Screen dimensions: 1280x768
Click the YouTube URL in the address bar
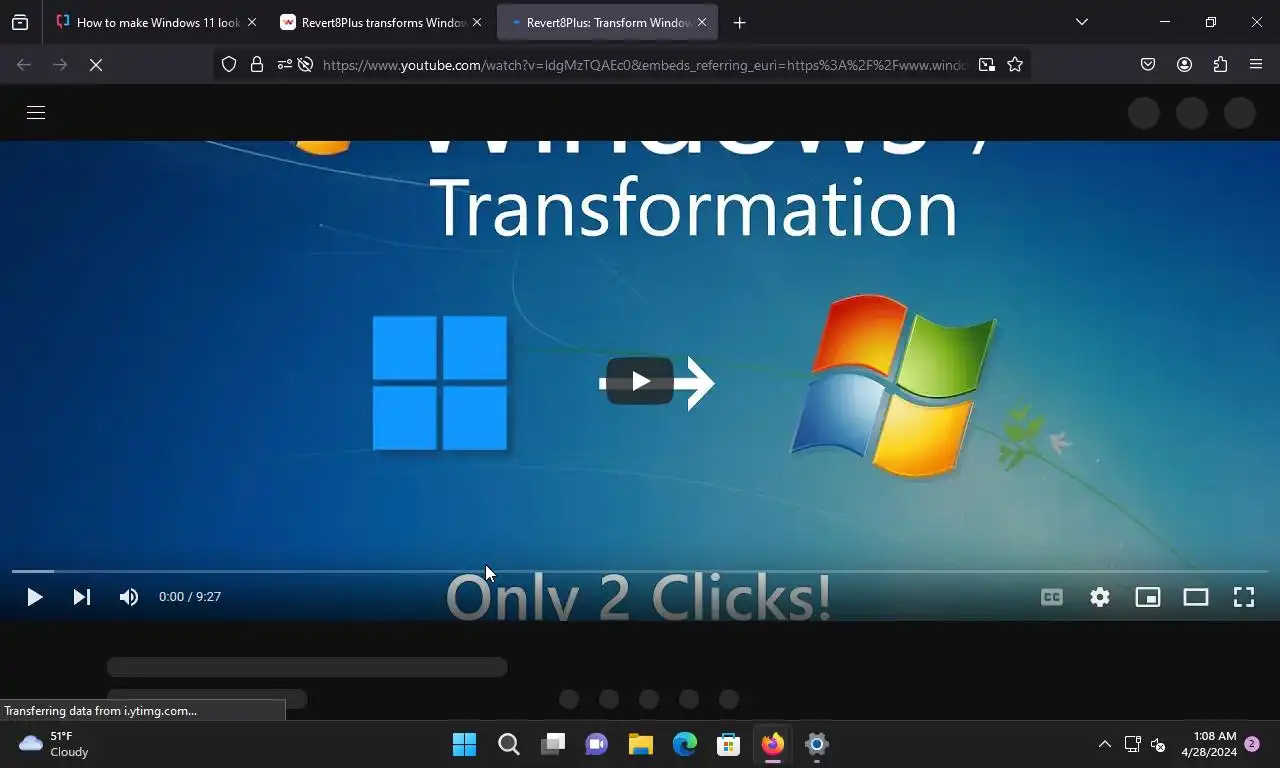click(x=644, y=65)
